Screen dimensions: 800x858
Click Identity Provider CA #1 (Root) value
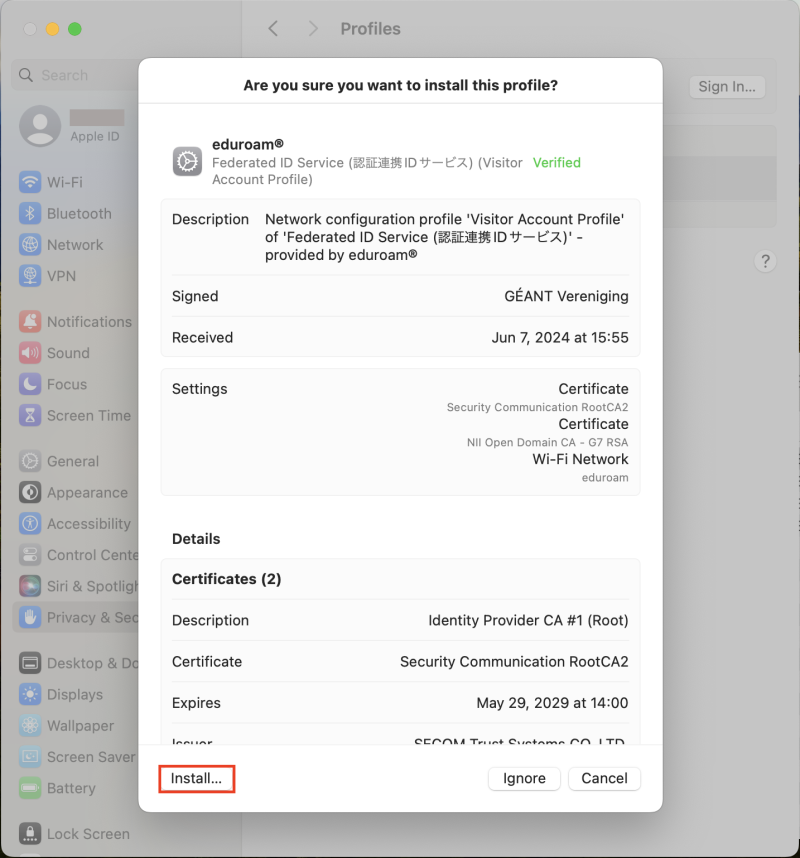528,621
